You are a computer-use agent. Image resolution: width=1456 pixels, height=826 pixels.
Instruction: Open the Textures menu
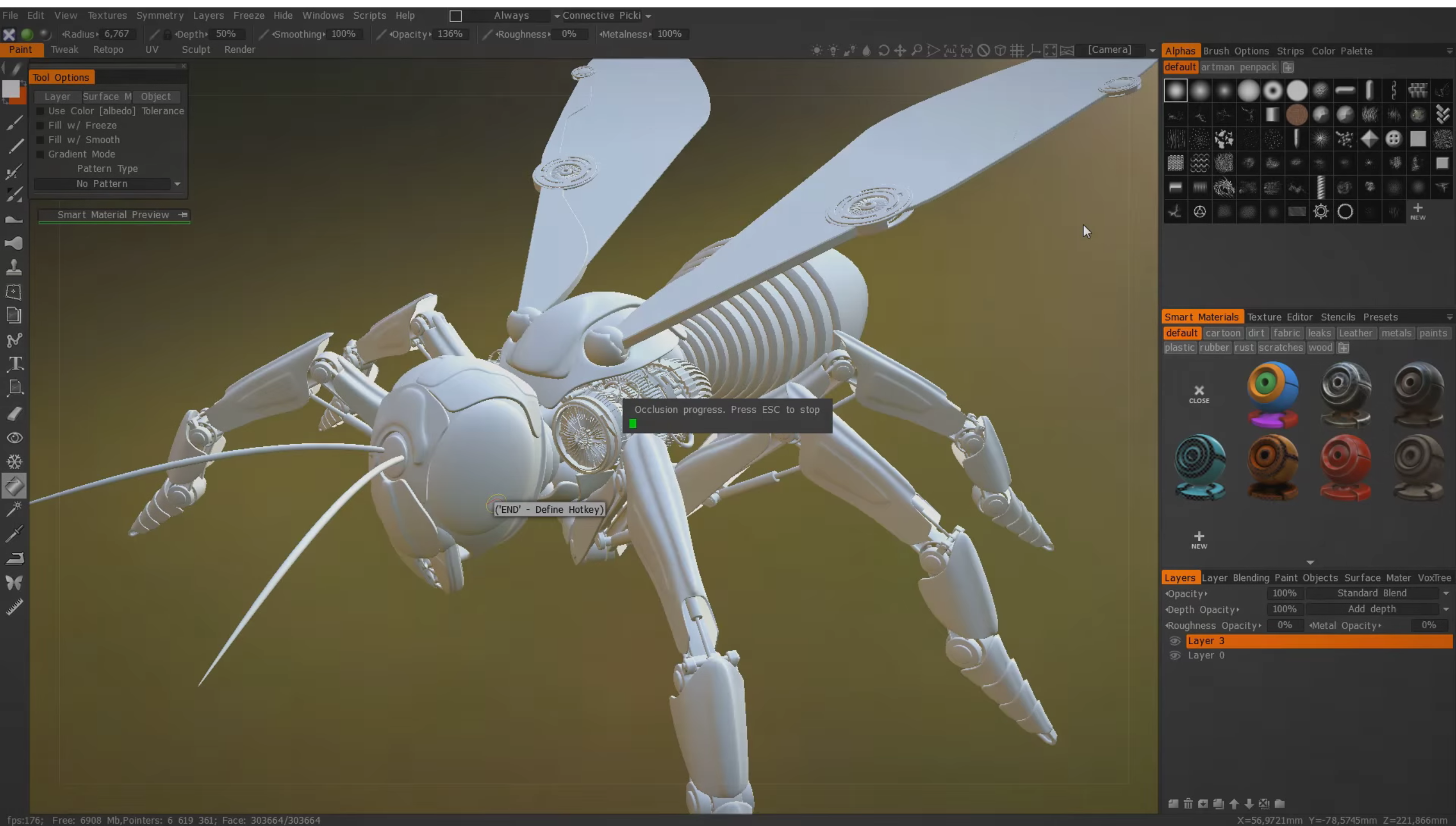(107, 15)
